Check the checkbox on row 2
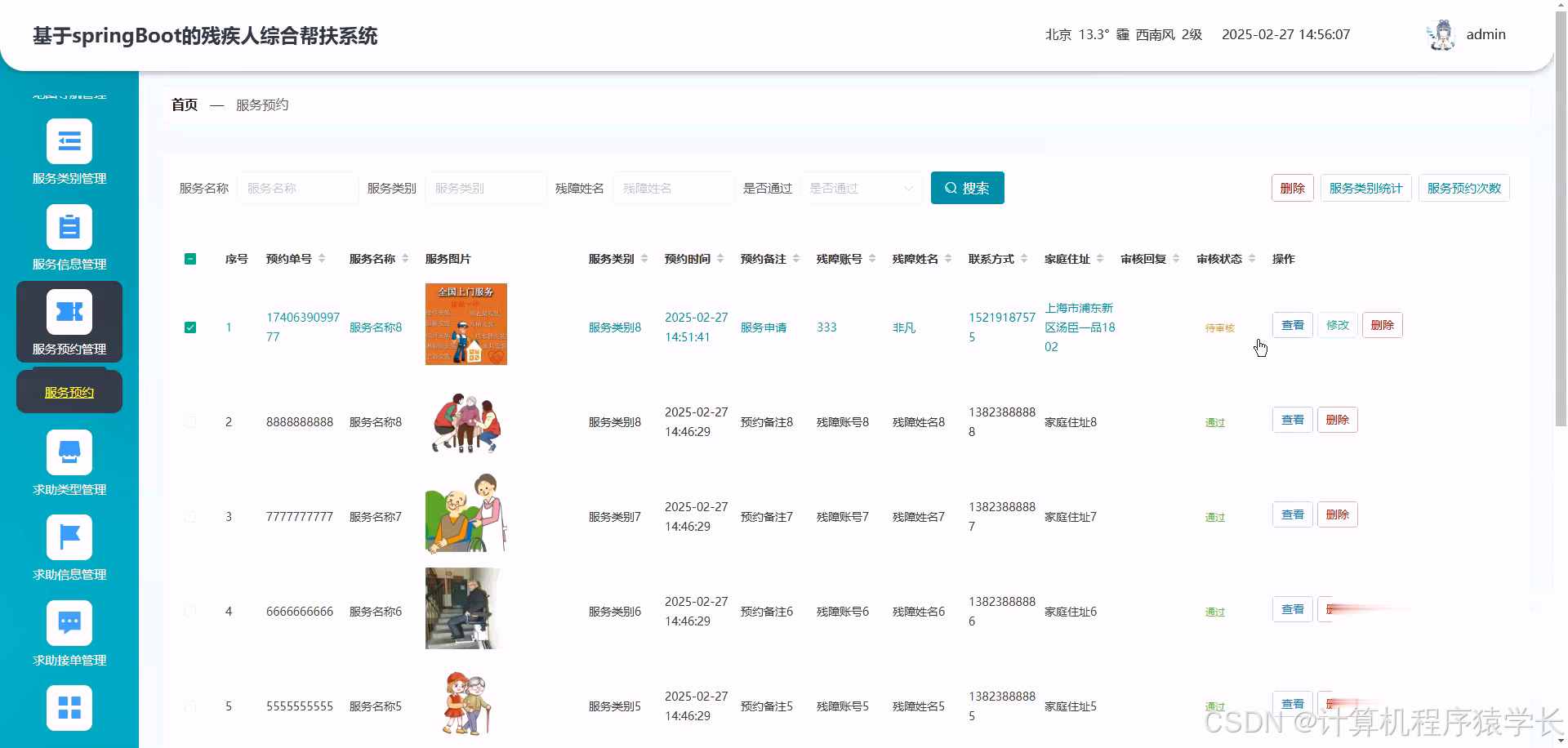The width and height of the screenshot is (1568, 748). (x=190, y=422)
